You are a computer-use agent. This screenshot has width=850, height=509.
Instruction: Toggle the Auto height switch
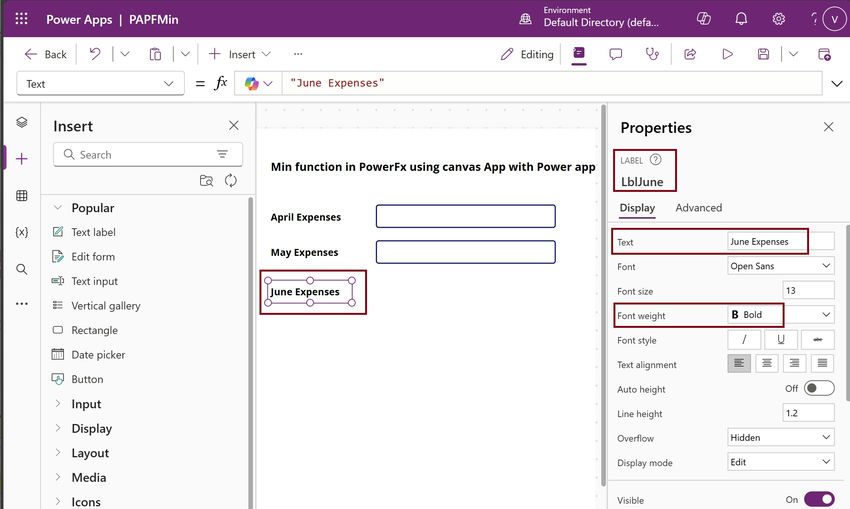[819, 388]
